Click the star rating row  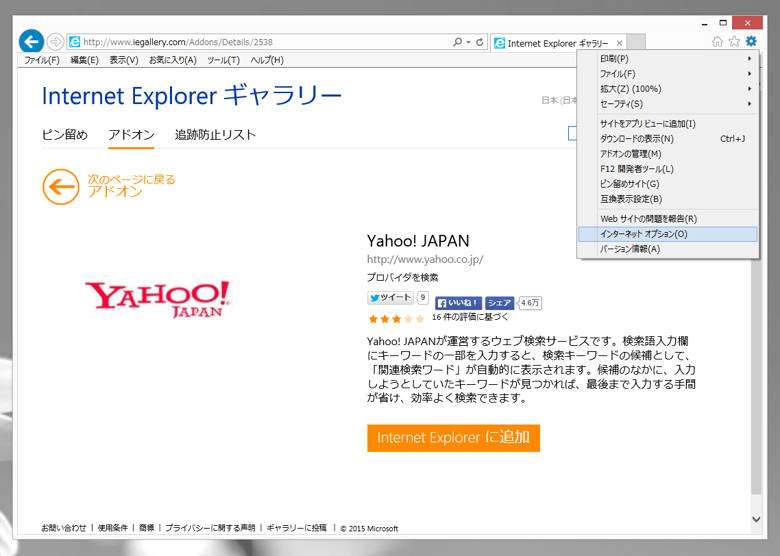pyautogui.click(x=396, y=319)
